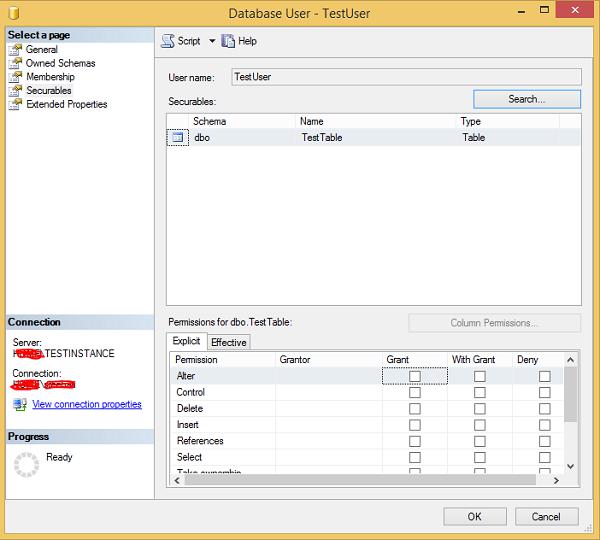Viewport: 600px width, 540px height.
Task: Check Grant for Select permission
Action: point(415,457)
